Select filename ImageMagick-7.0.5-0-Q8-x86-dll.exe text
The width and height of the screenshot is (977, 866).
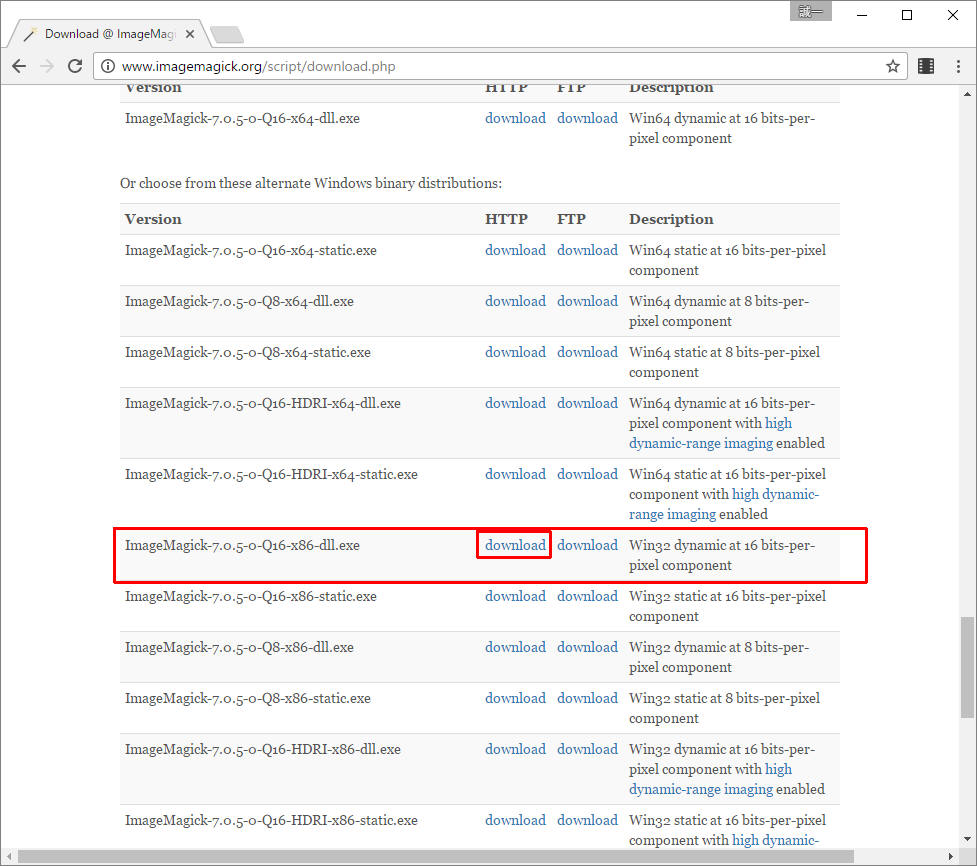click(239, 648)
